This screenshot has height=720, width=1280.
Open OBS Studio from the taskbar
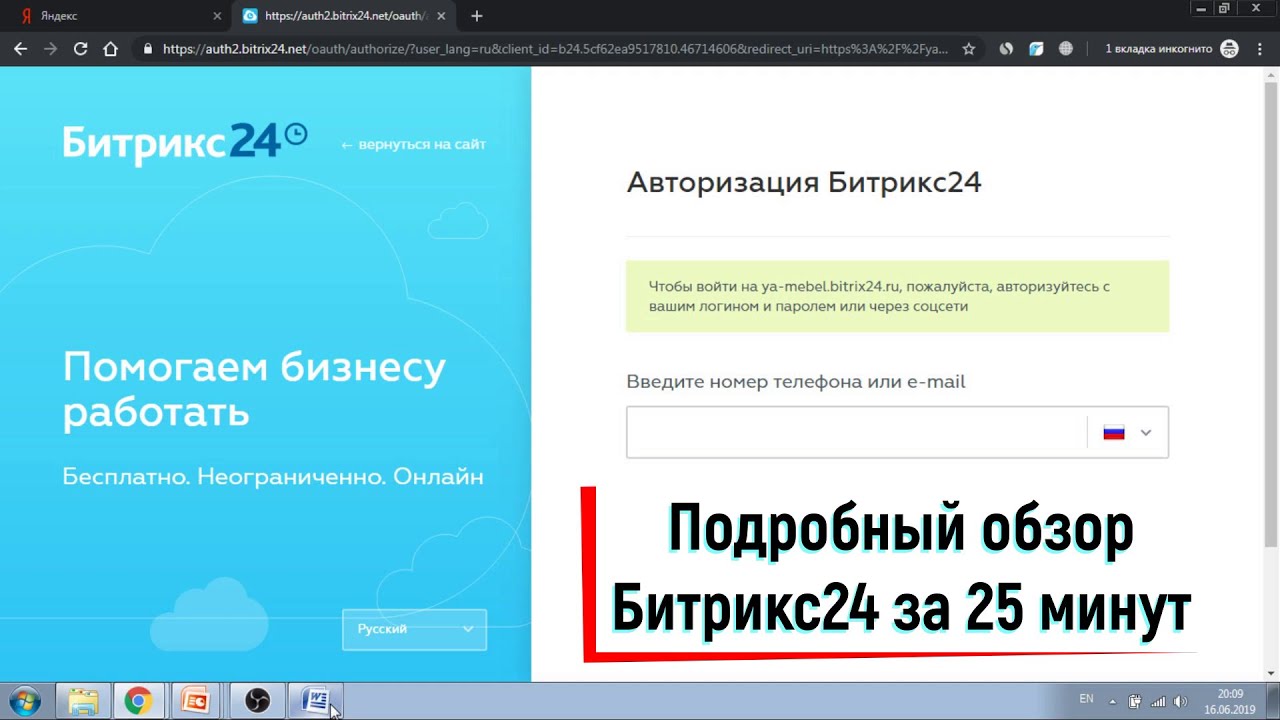pyautogui.click(x=257, y=701)
